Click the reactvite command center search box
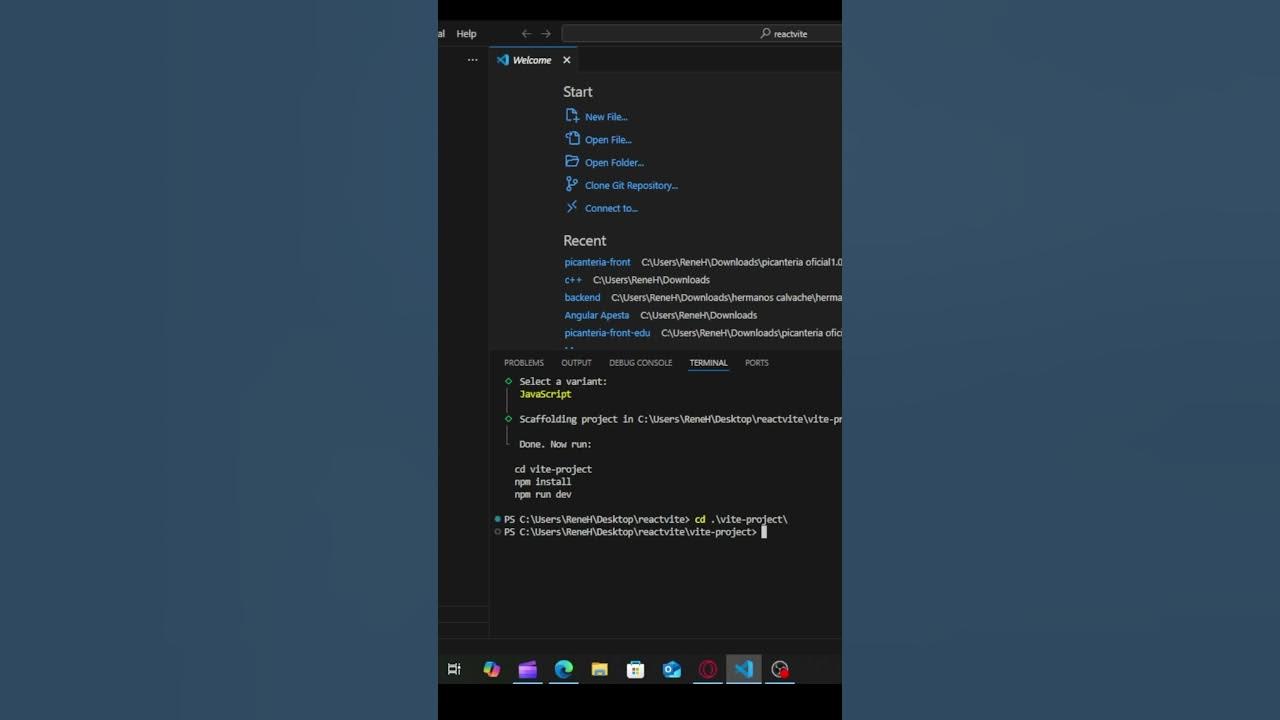 [x=702, y=34]
